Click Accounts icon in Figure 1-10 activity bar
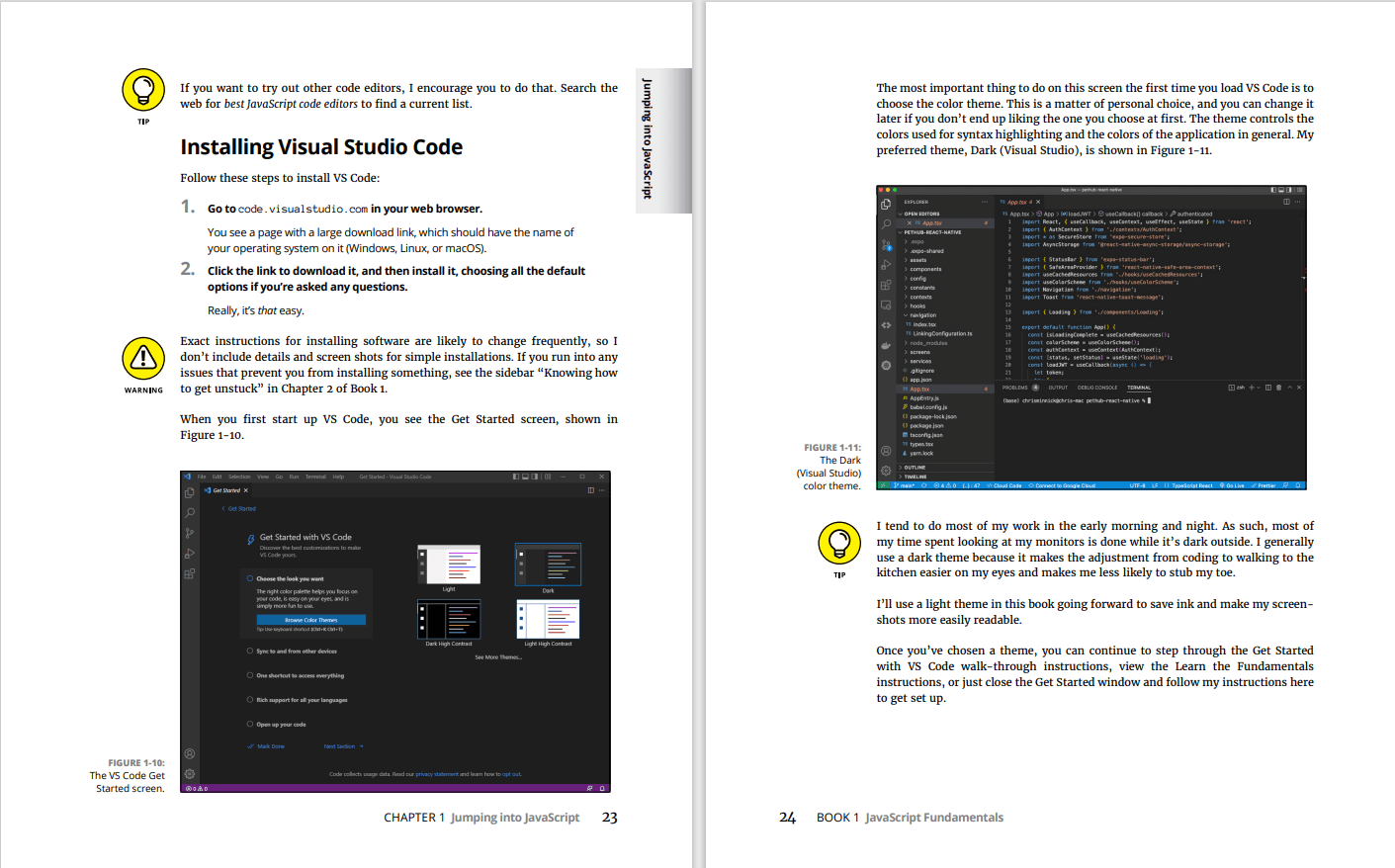Image resolution: width=1395 pixels, height=868 pixels. 189,753
